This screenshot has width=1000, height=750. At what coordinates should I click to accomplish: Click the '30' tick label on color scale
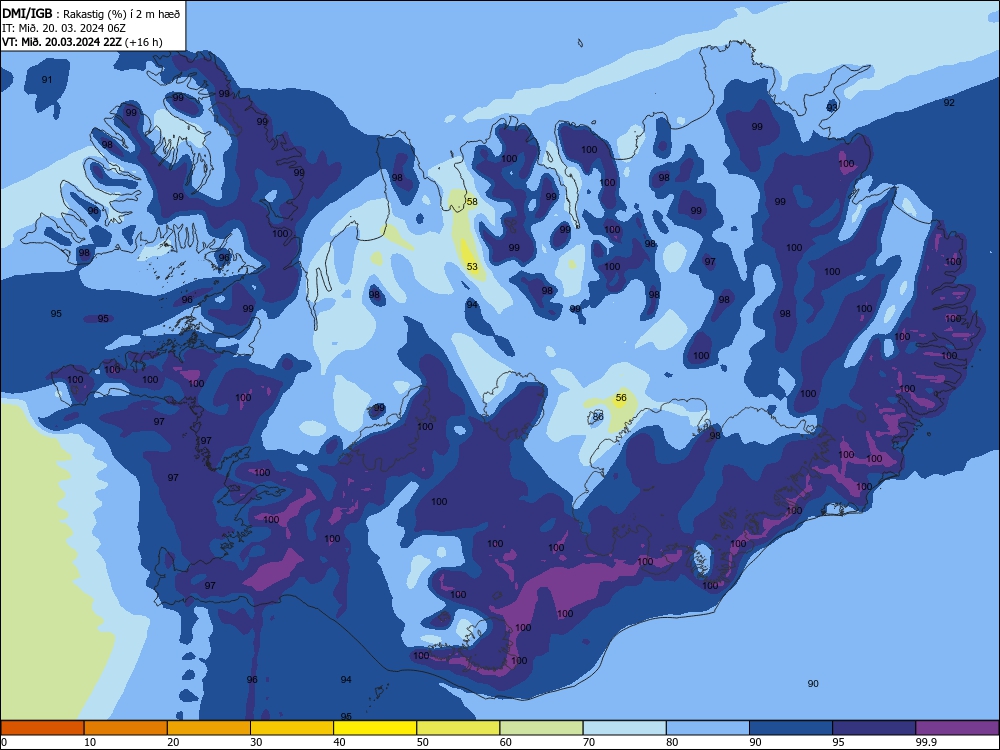(256, 742)
